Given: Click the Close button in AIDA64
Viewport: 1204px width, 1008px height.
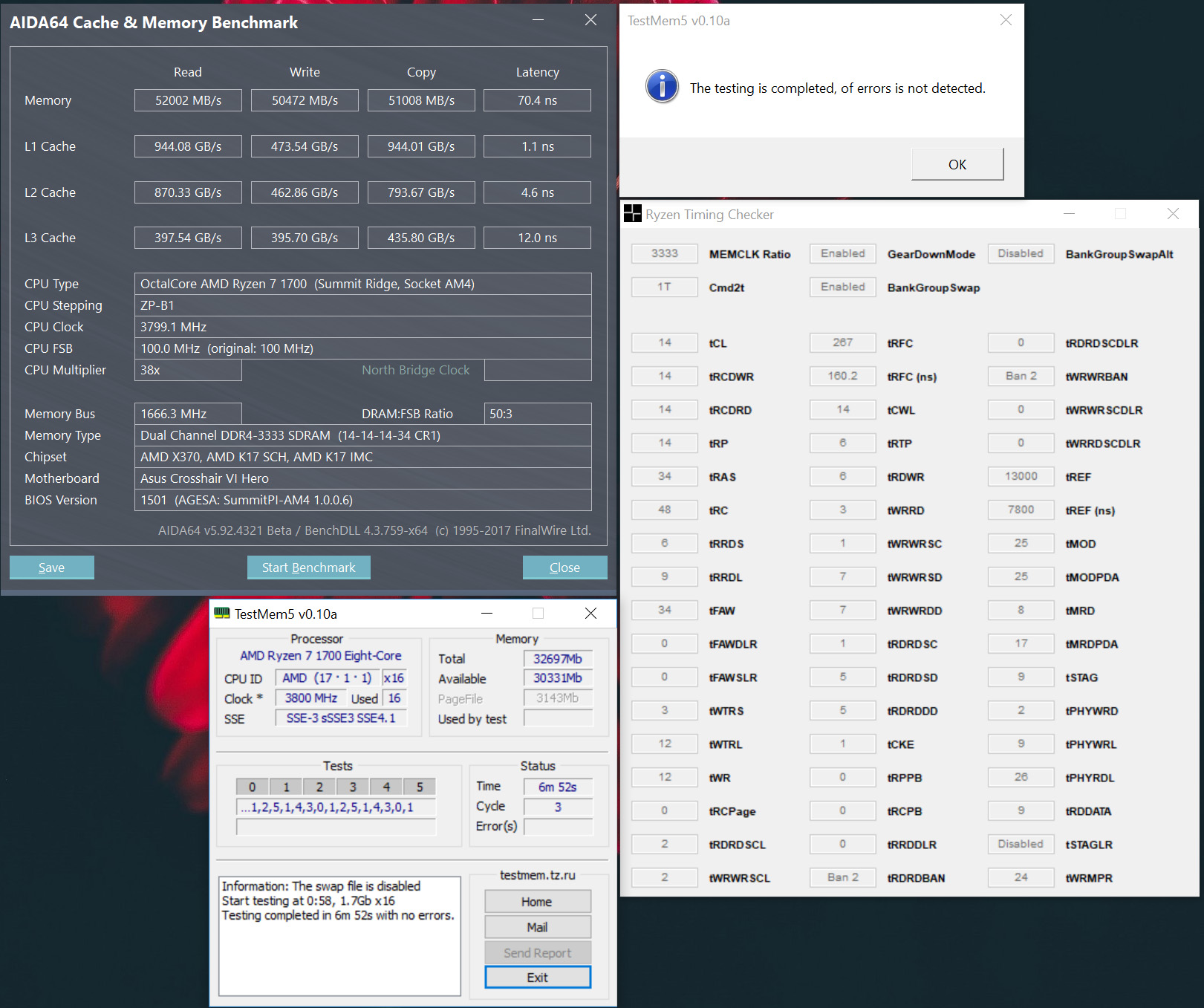Looking at the screenshot, I should [x=565, y=568].
